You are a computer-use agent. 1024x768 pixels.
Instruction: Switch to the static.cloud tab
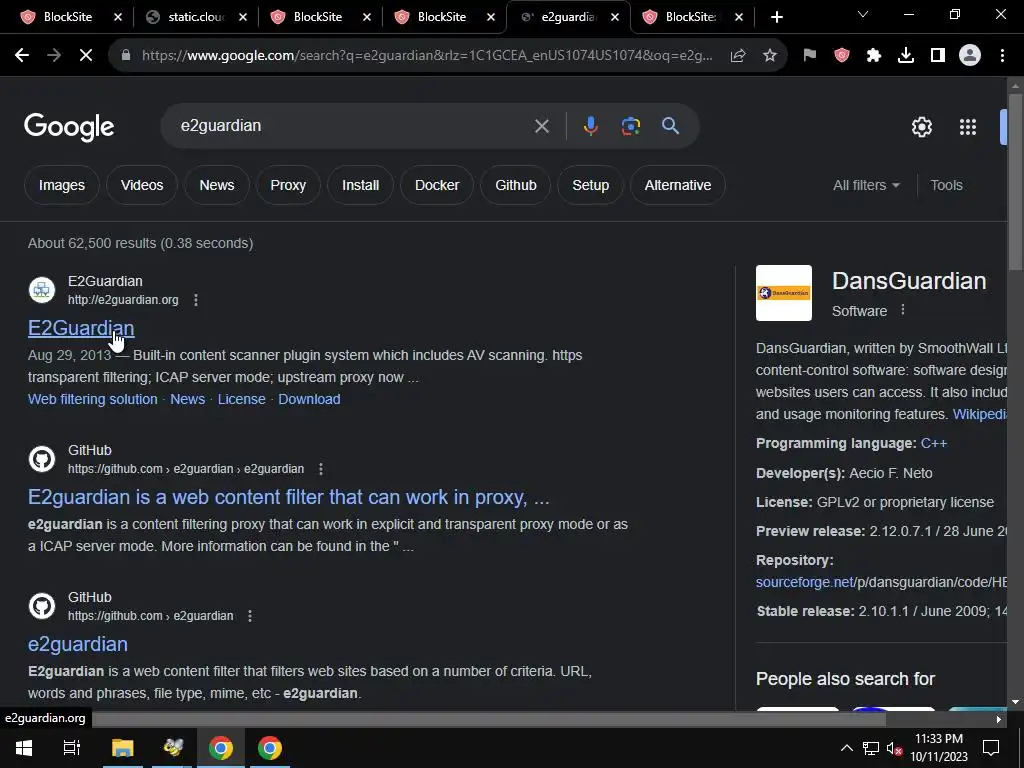pyautogui.click(x=196, y=17)
